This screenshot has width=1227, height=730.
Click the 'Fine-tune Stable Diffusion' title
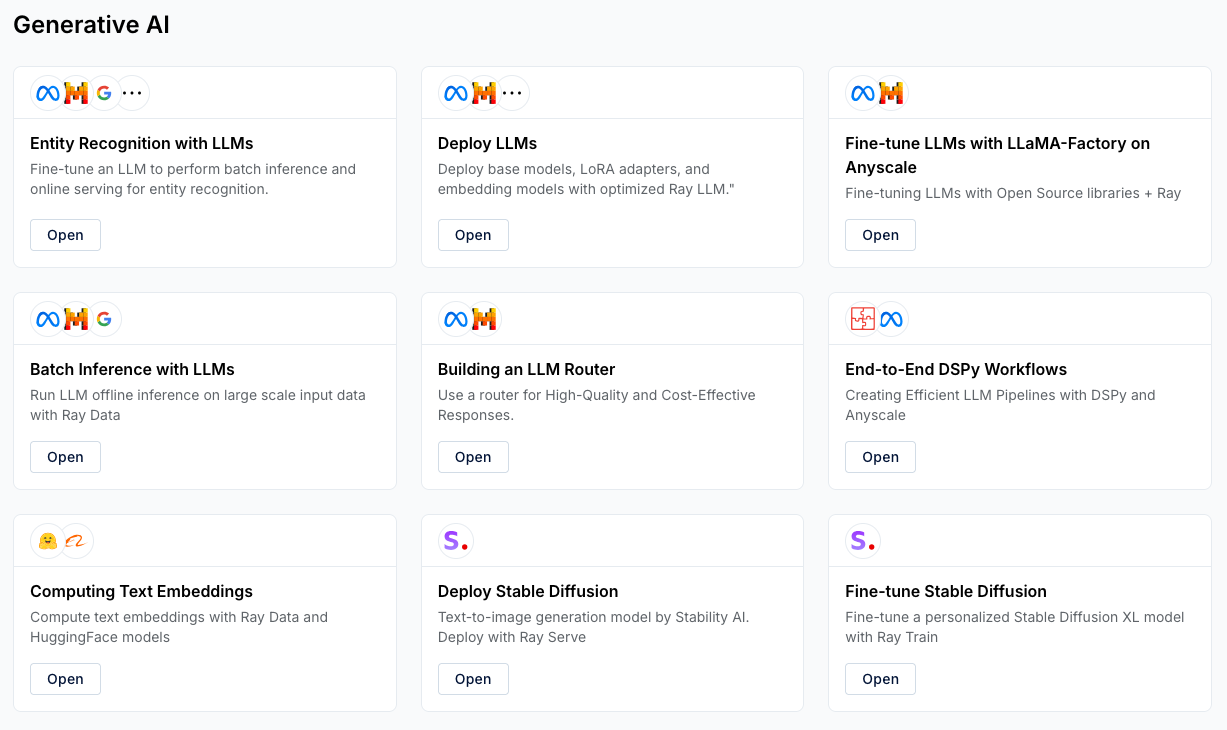[946, 592]
